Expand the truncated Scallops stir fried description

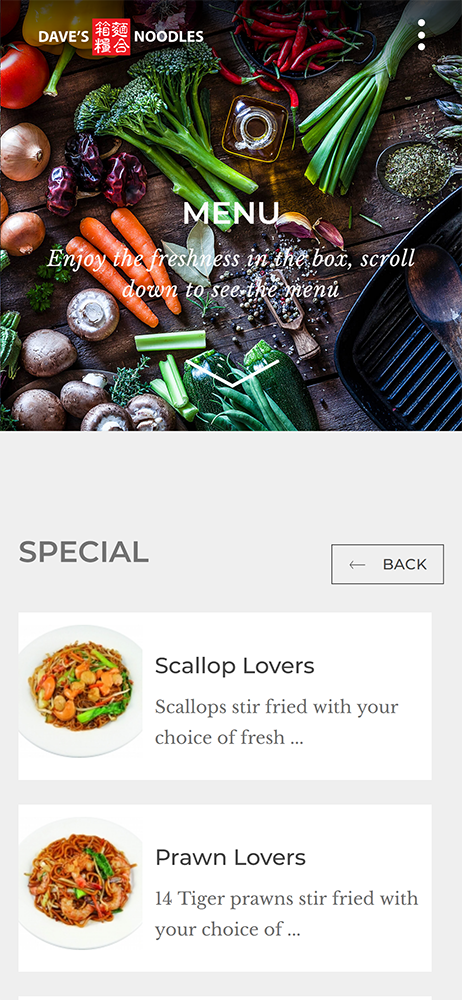276,722
